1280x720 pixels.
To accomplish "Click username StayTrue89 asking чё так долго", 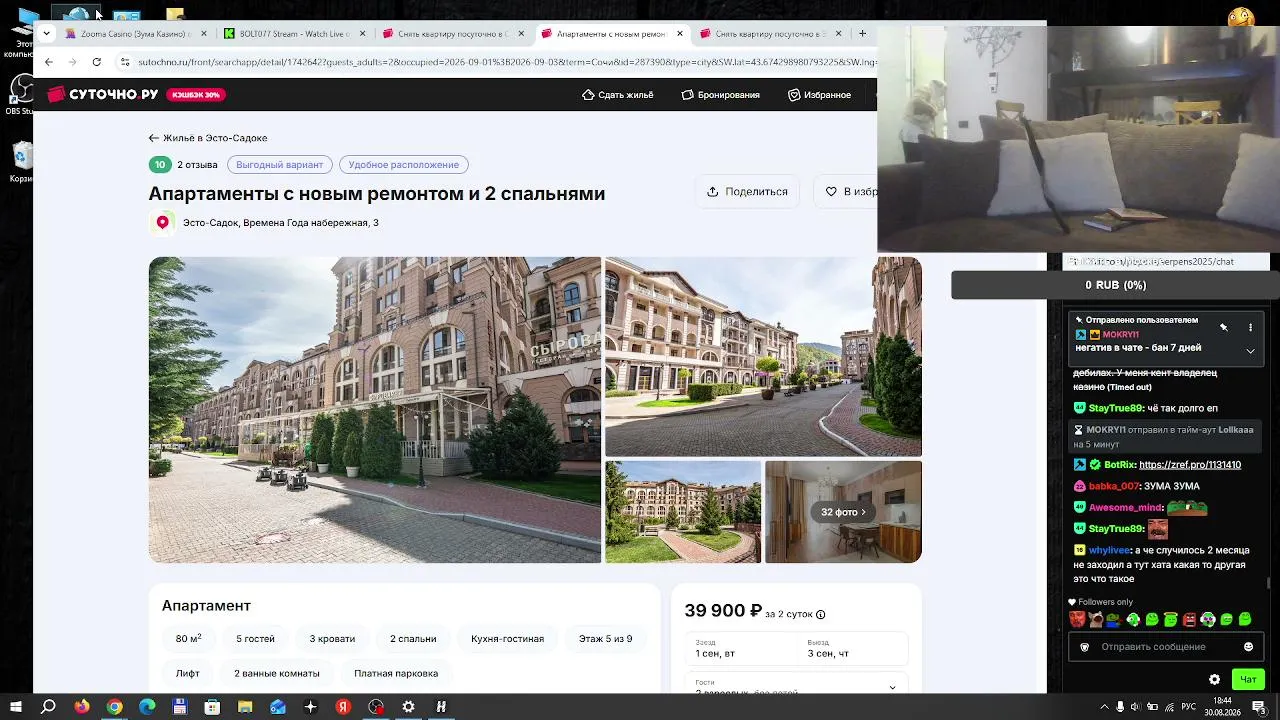I will click(1115, 408).
